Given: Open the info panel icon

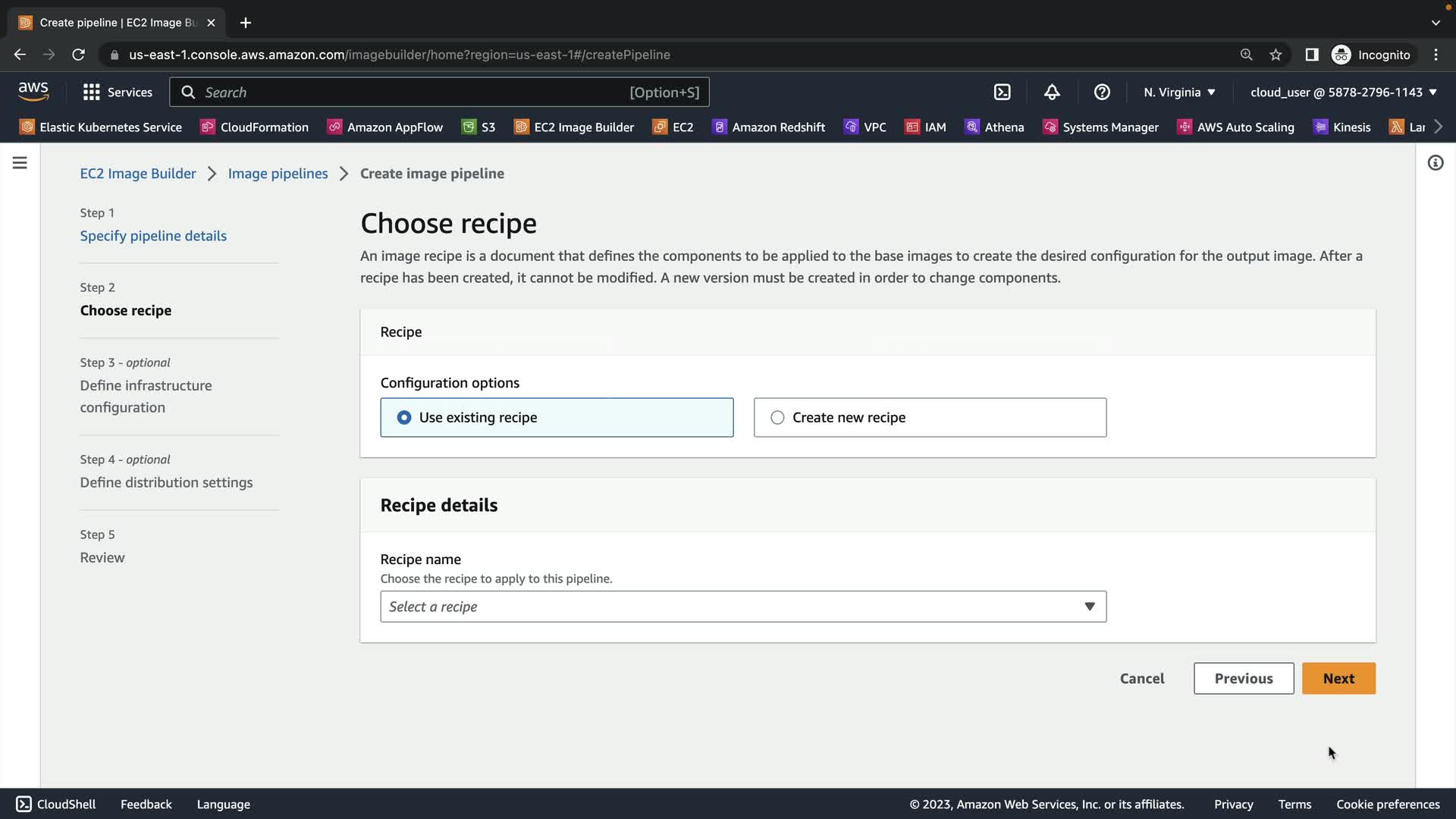Looking at the screenshot, I should (1435, 163).
